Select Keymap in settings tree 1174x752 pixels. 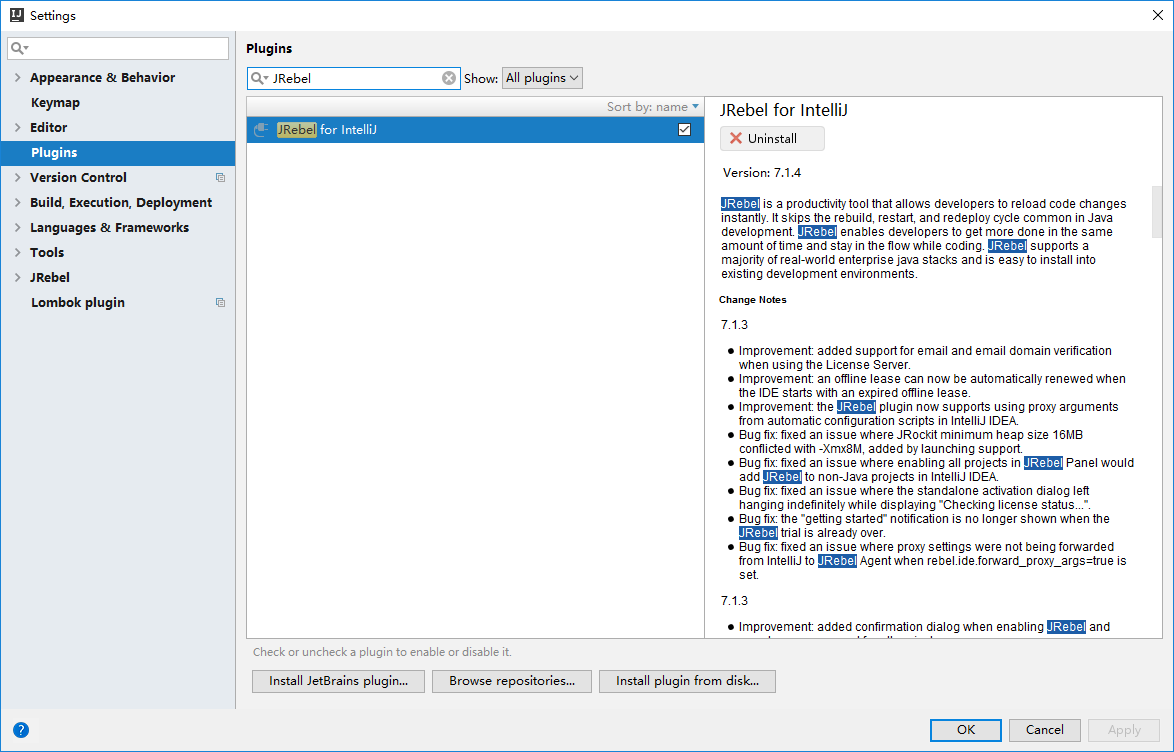(55, 103)
